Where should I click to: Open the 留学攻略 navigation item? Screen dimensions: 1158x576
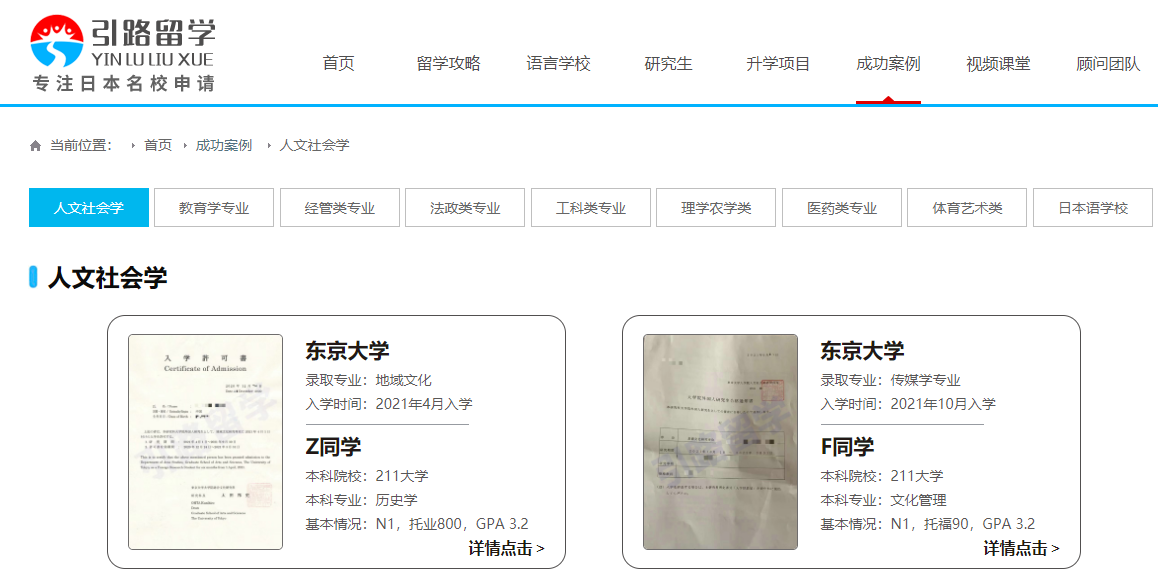point(448,64)
